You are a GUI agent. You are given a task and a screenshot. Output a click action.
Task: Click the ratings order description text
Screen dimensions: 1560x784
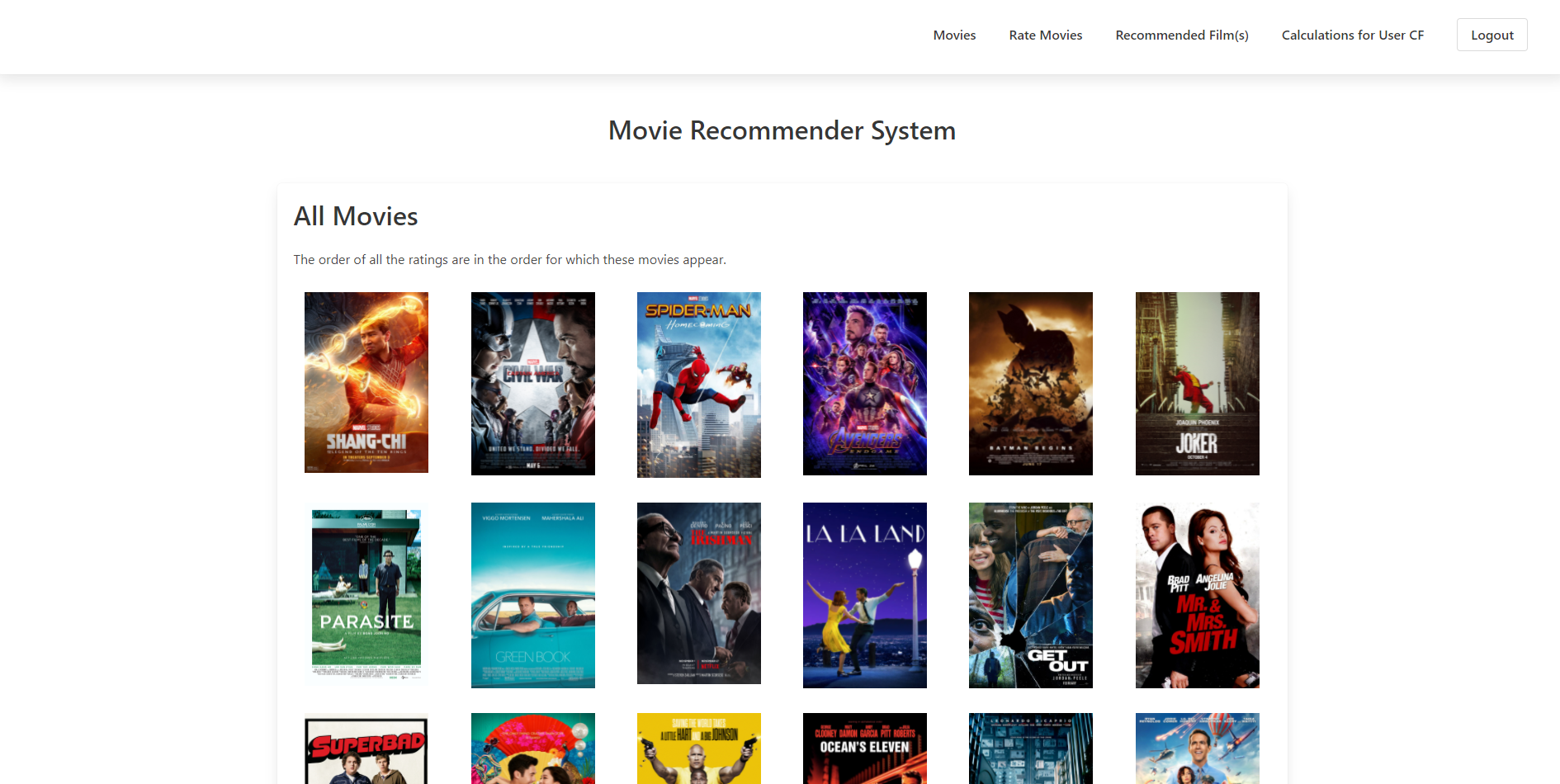pyautogui.click(x=510, y=259)
